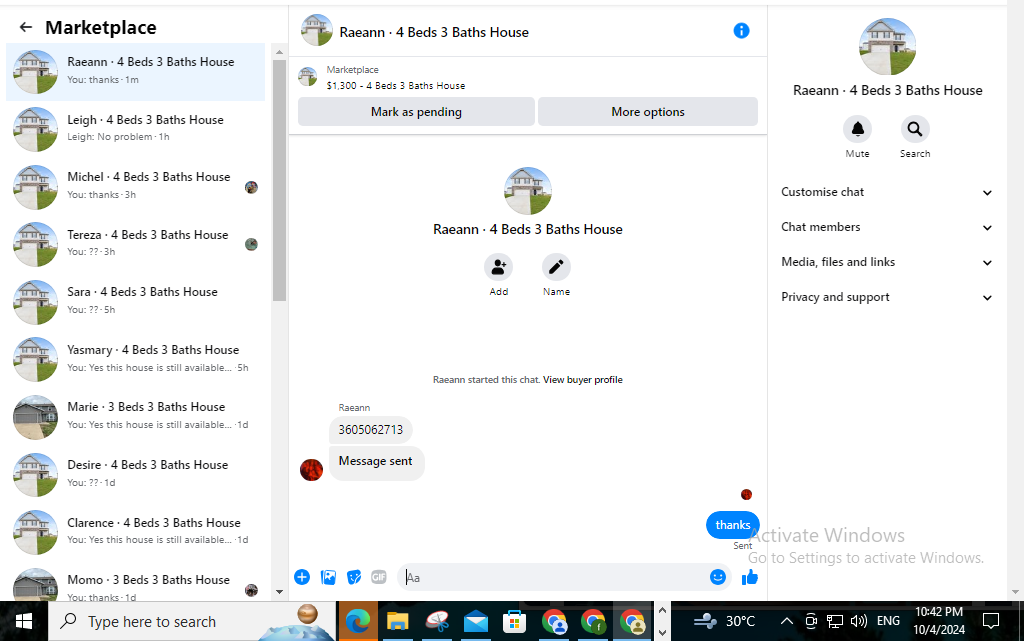The image size is (1024, 641).
Task: Click message input field Aa
Action: click(555, 577)
